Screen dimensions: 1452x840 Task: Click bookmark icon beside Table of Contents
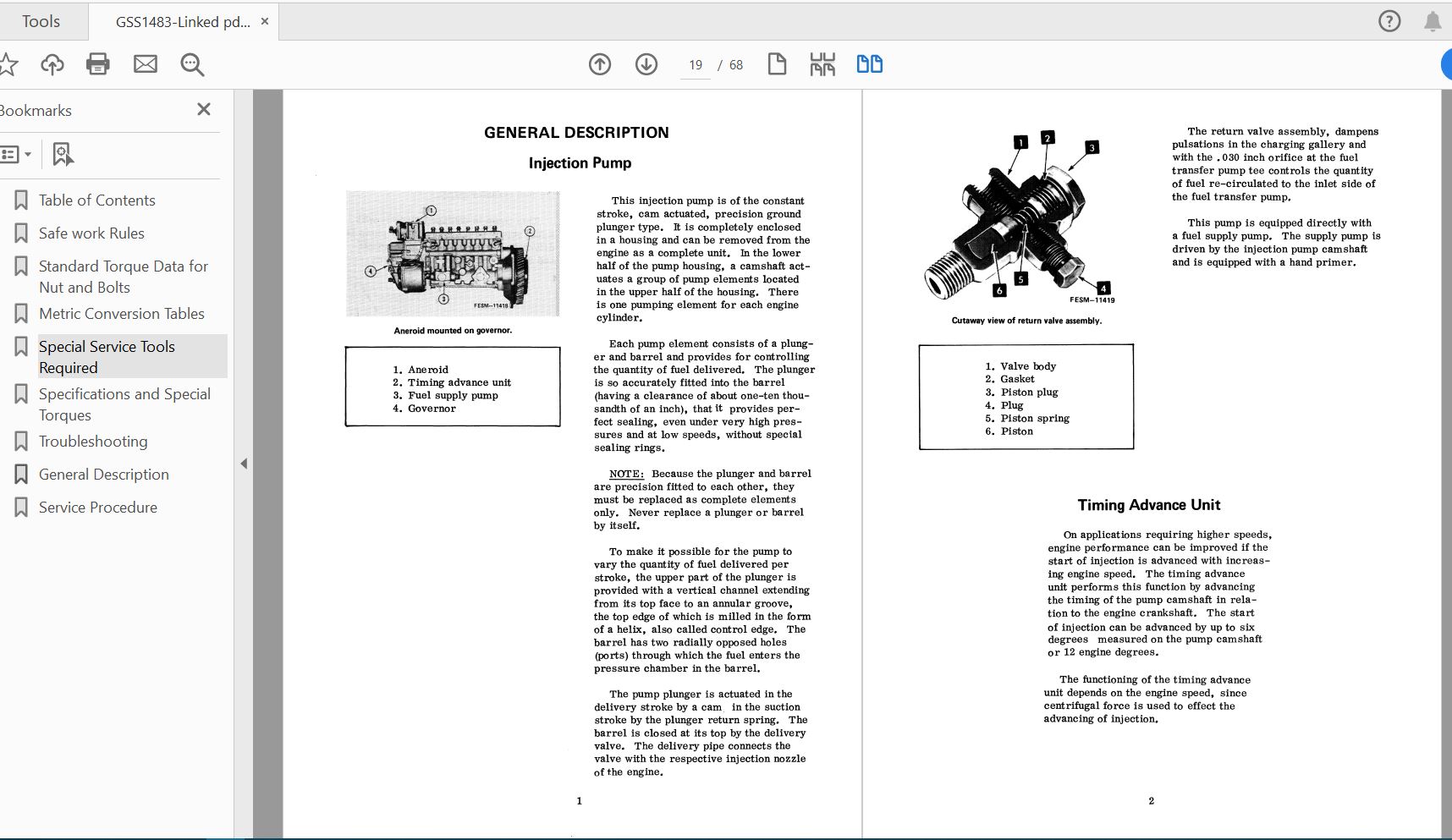coord(21,200)
